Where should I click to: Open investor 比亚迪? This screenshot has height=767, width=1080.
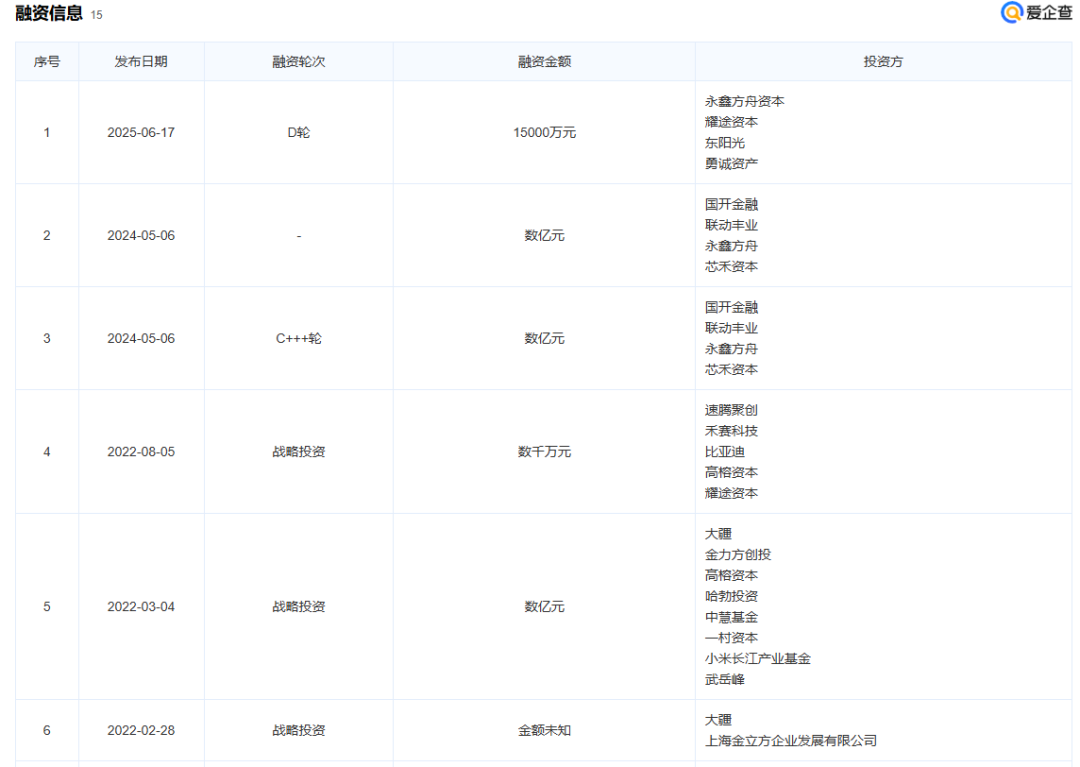click(725, 452)
